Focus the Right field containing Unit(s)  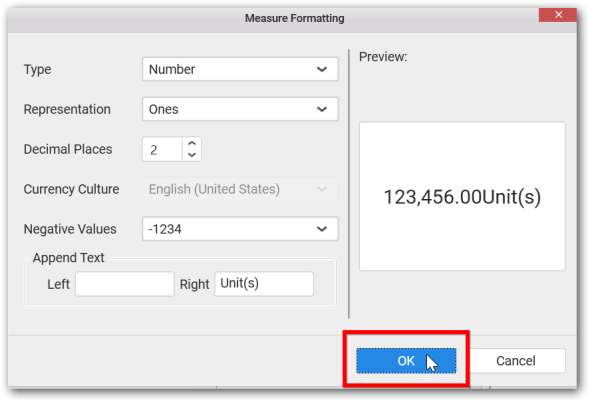pyautogui.click(x=264, y=284)
